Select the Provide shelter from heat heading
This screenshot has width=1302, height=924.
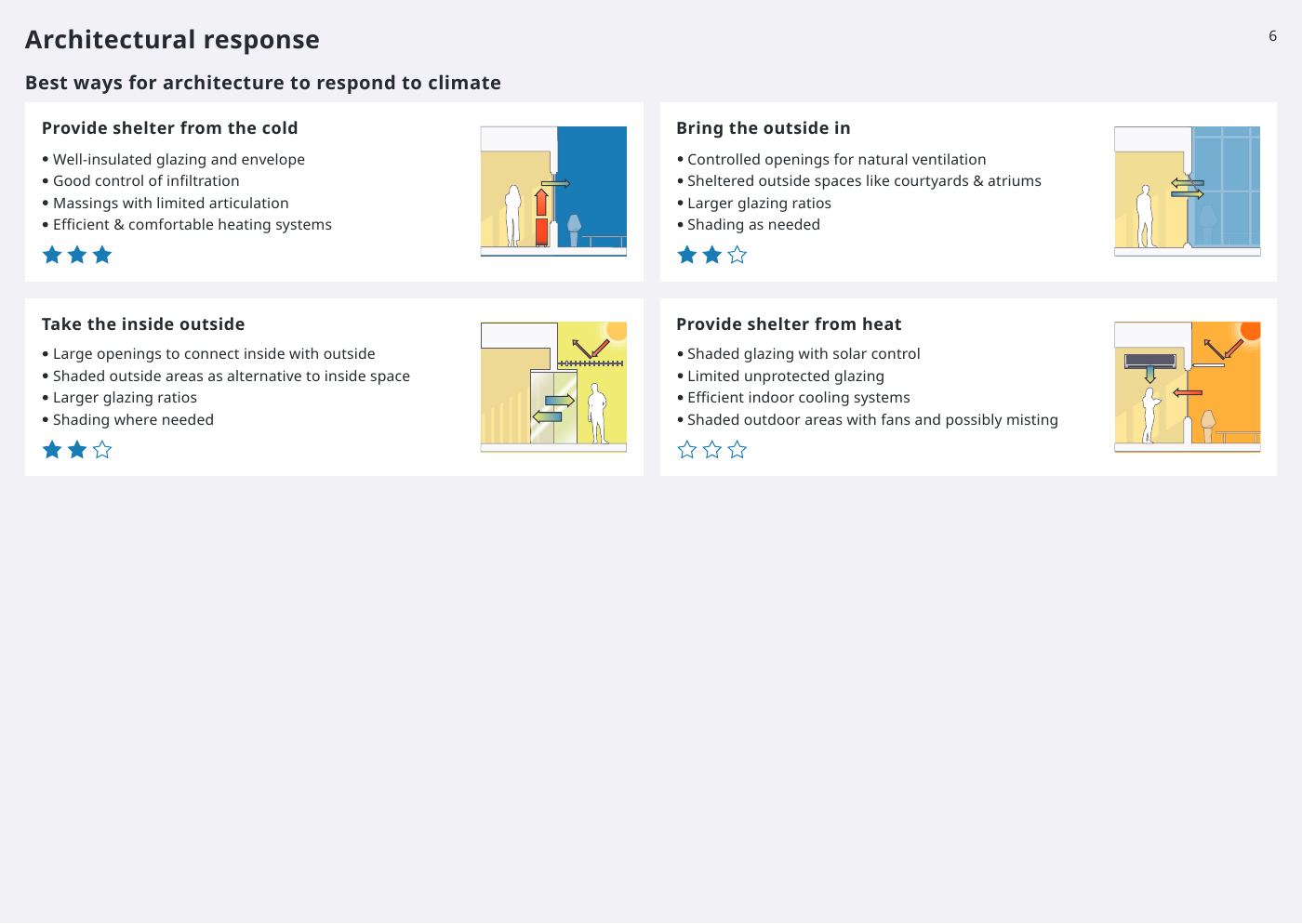(x=789, y=324)
